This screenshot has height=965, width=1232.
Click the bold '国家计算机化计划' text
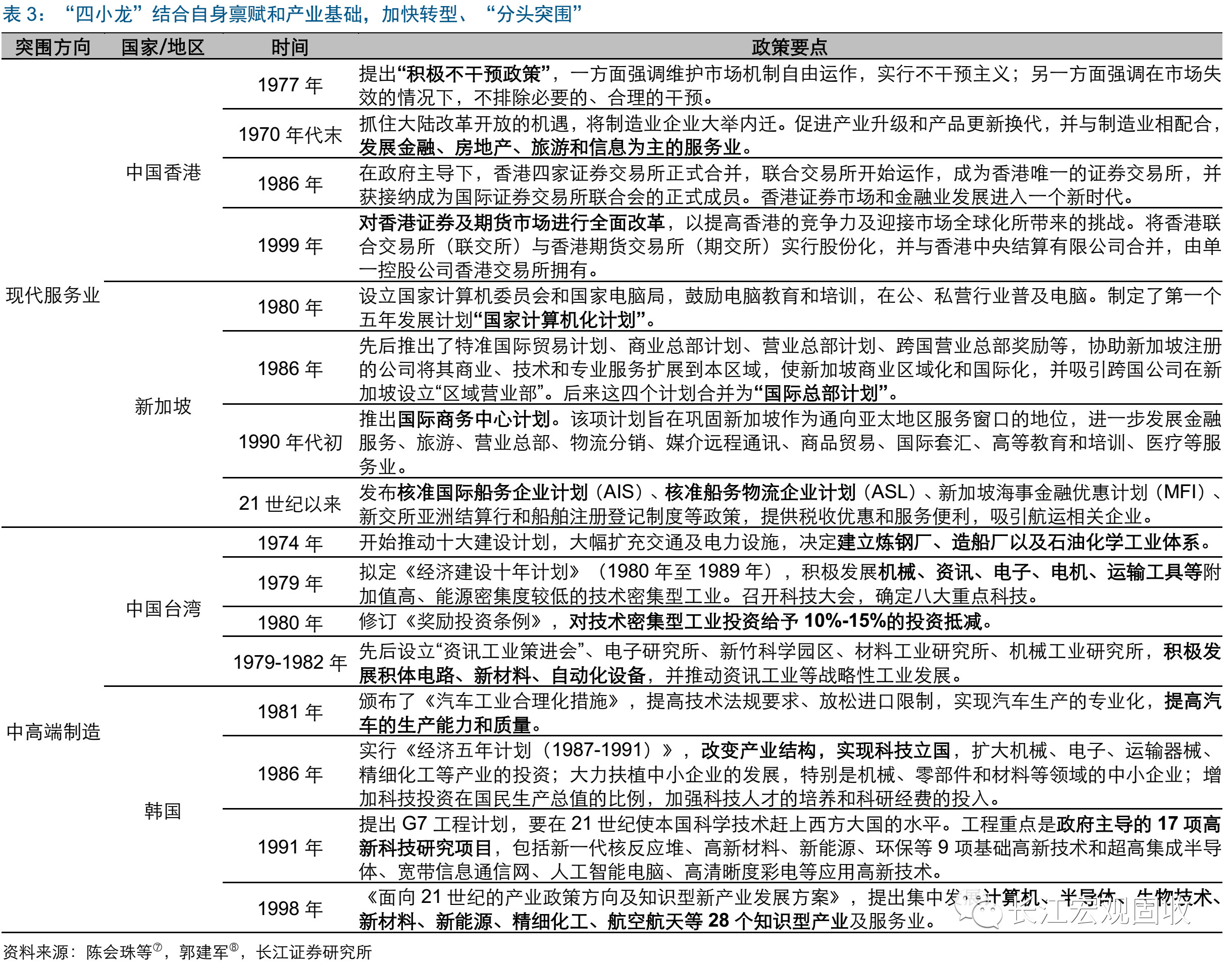[x=559, y=320]
